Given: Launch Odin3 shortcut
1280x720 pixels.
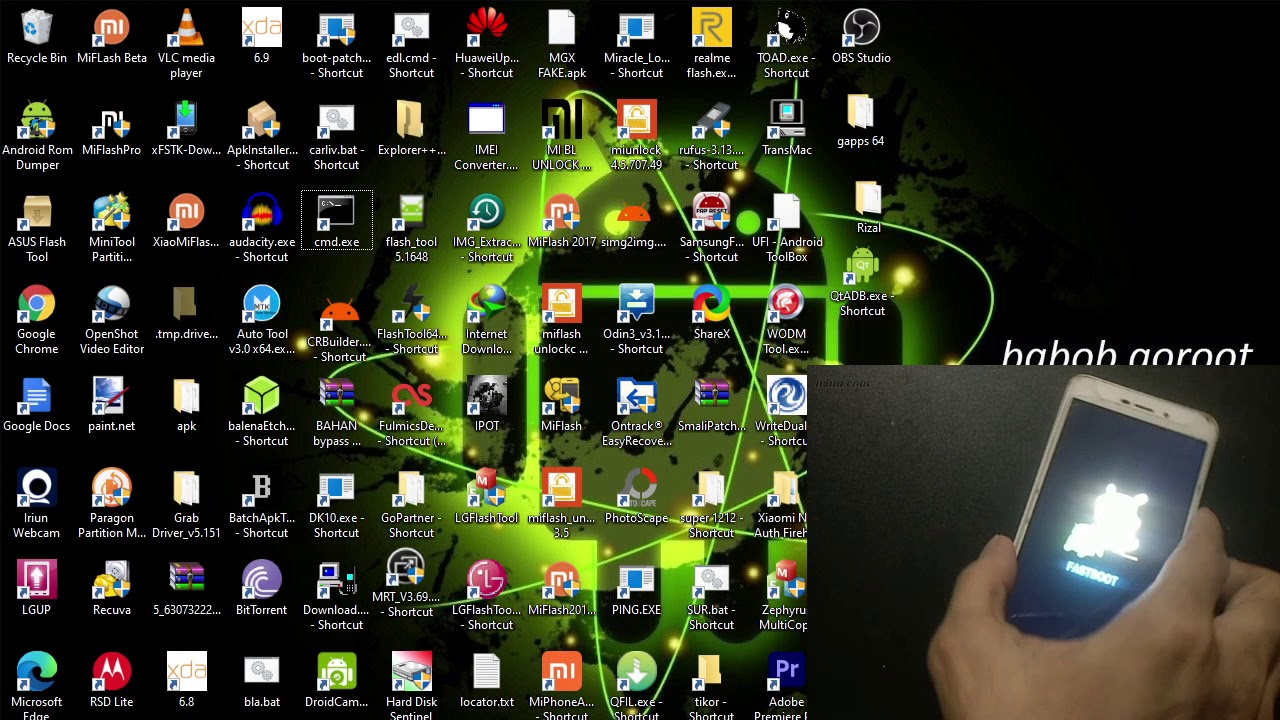Looking at the screenshot, I should 636,305.
